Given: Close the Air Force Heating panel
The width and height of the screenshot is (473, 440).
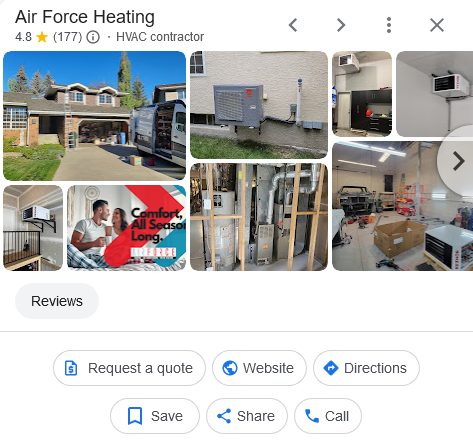Looking at the screenshot, I should tap(437, 25).
